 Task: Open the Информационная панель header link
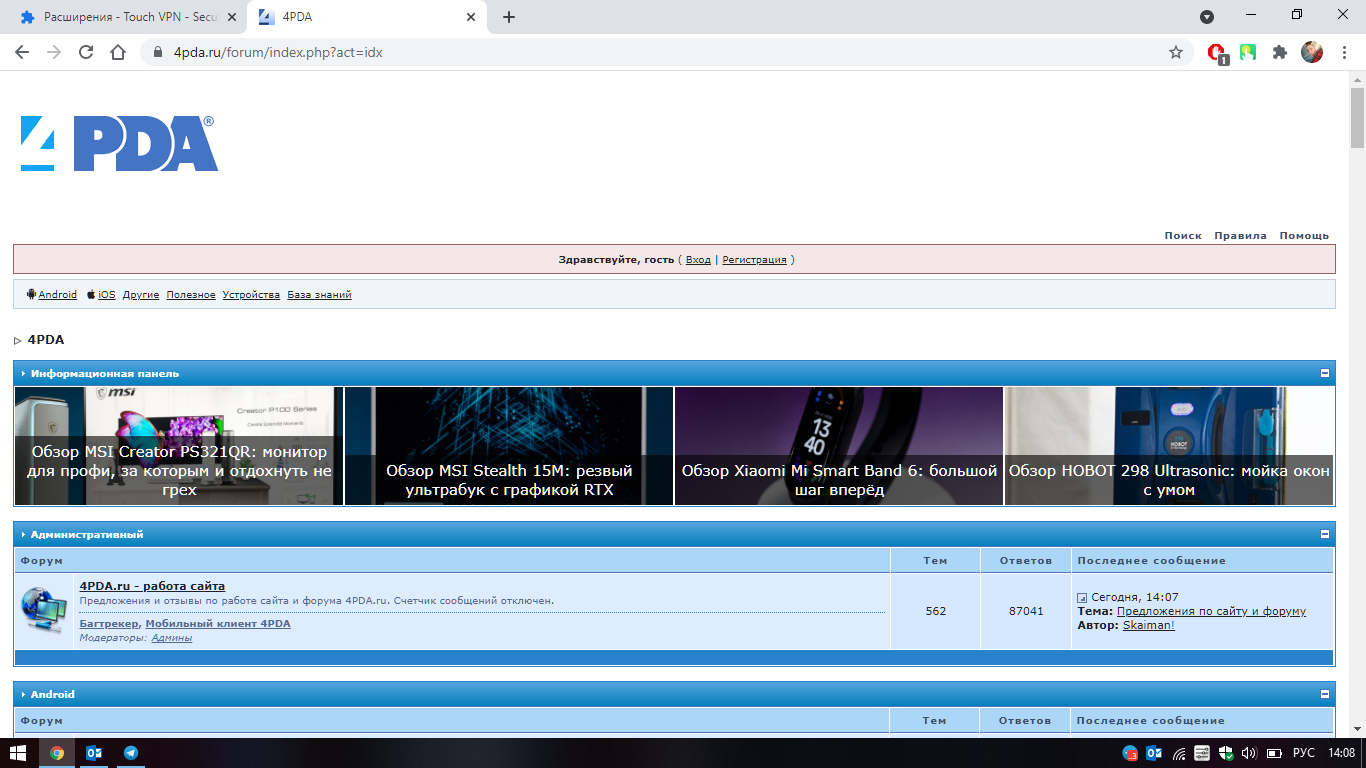pyautogui.click(x=105, y=374)
